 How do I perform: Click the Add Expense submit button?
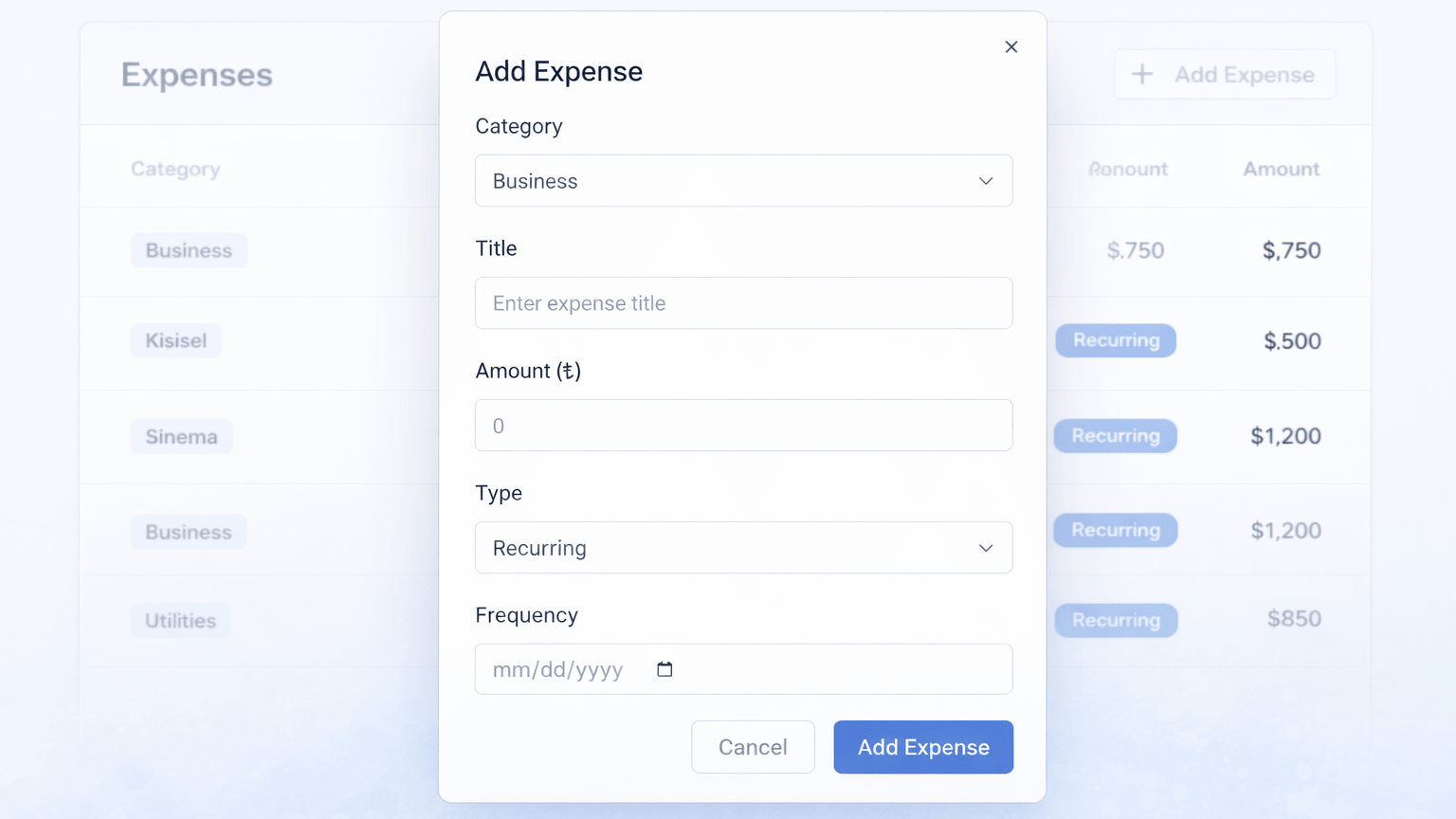point(922,747)
